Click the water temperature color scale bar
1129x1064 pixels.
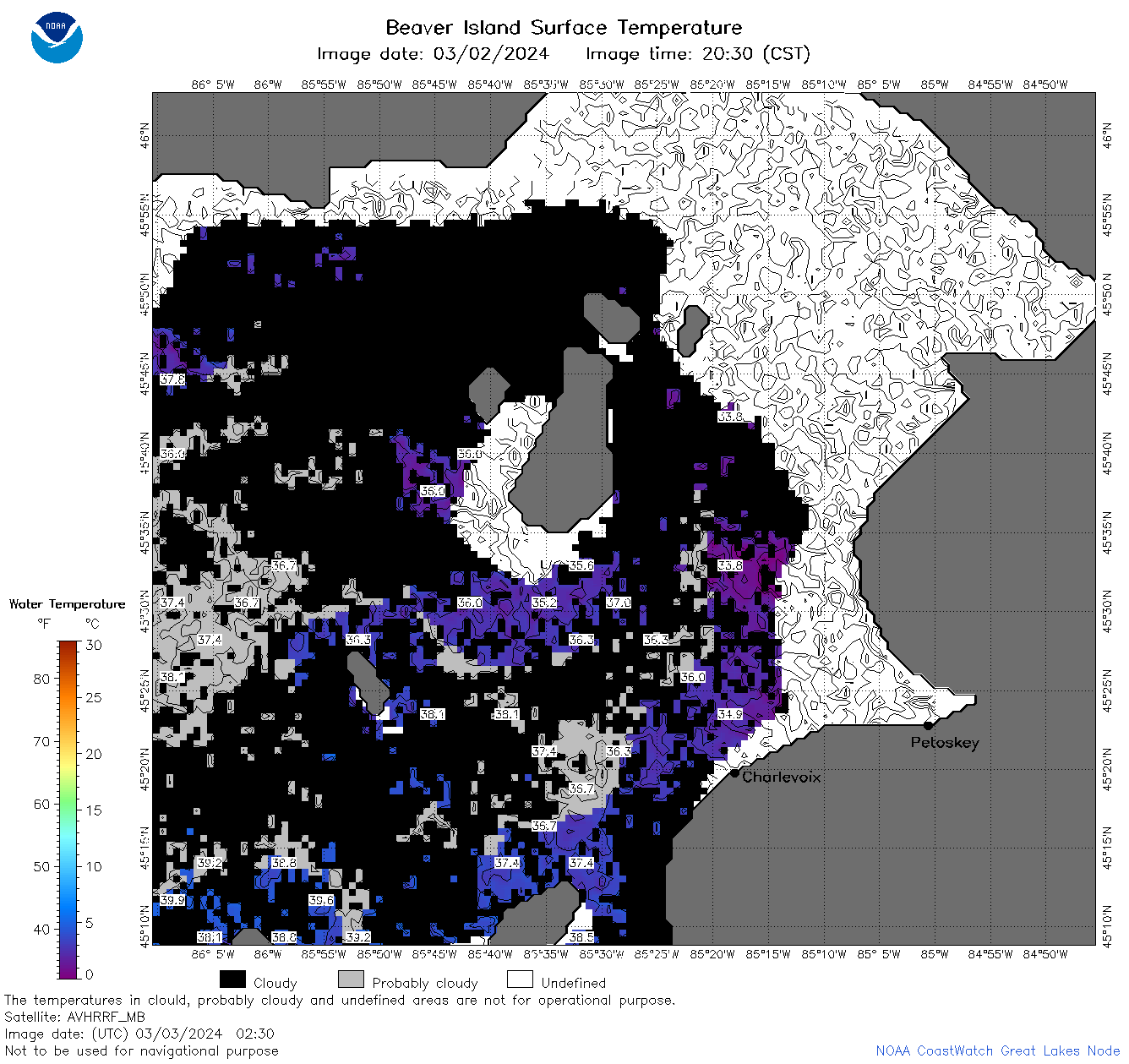coord(68,808)
